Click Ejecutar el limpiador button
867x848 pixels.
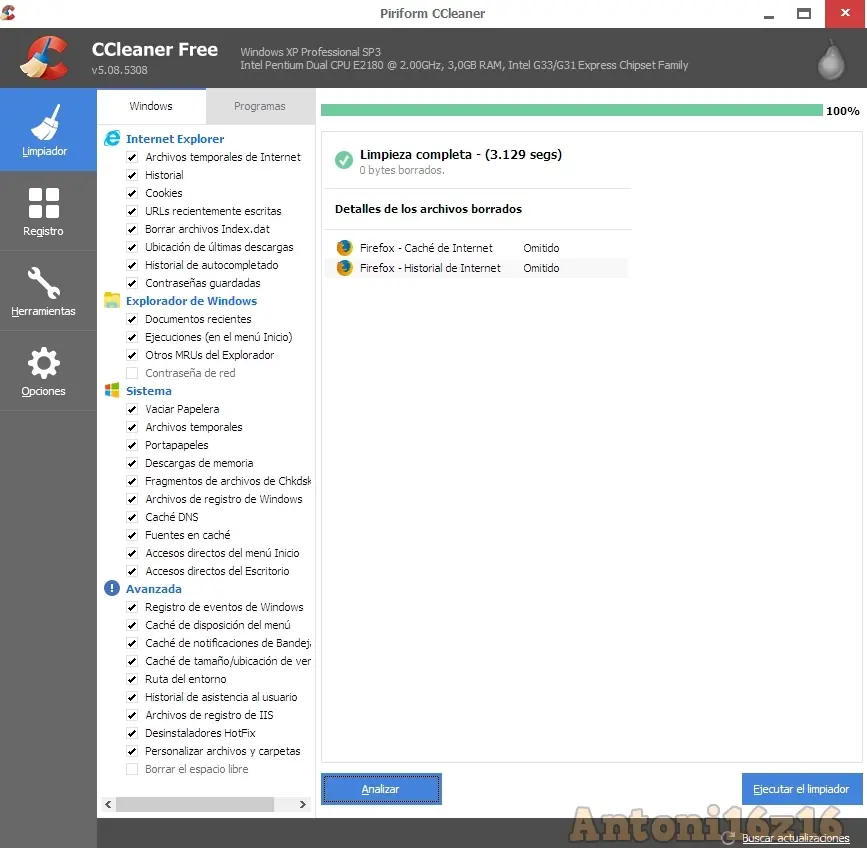[x=802, y=789]
